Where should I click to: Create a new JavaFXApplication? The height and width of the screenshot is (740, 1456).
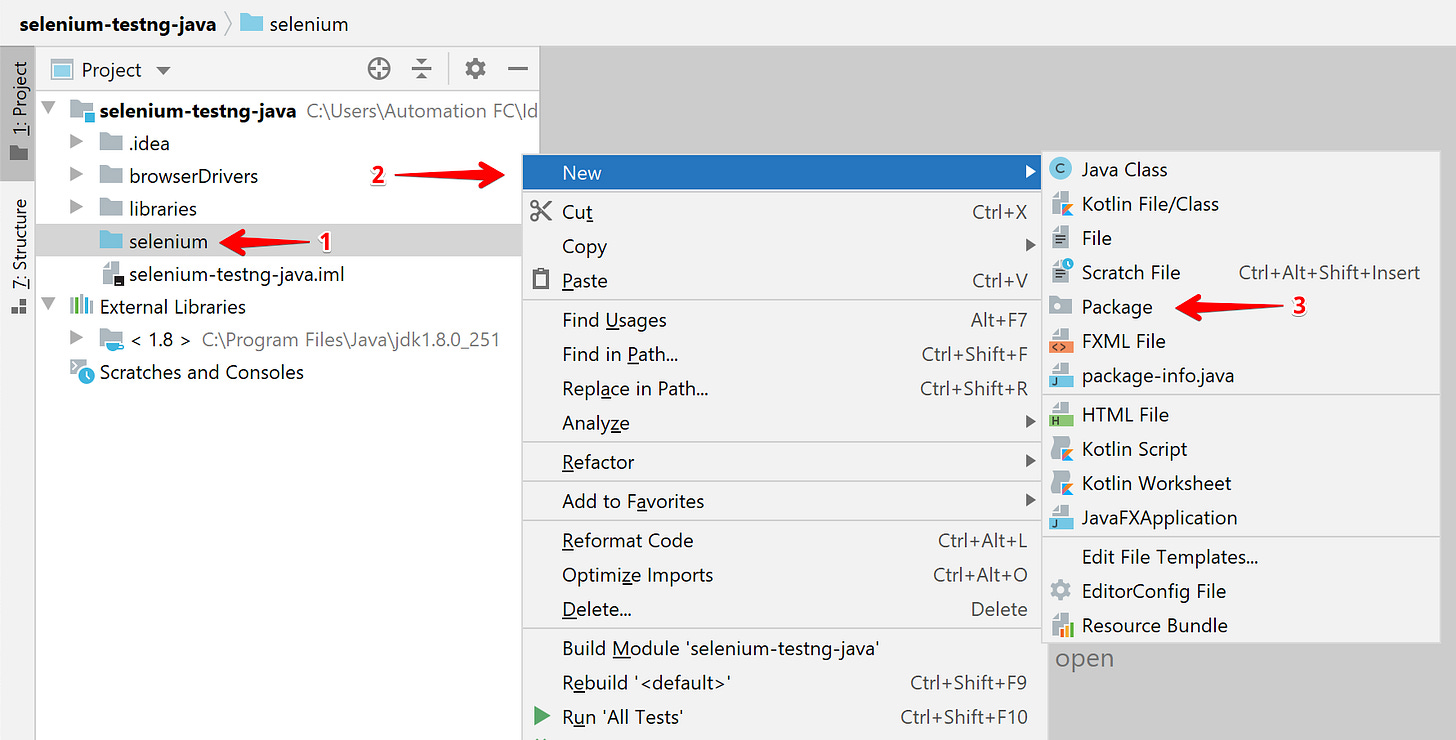coord(1241,517)
